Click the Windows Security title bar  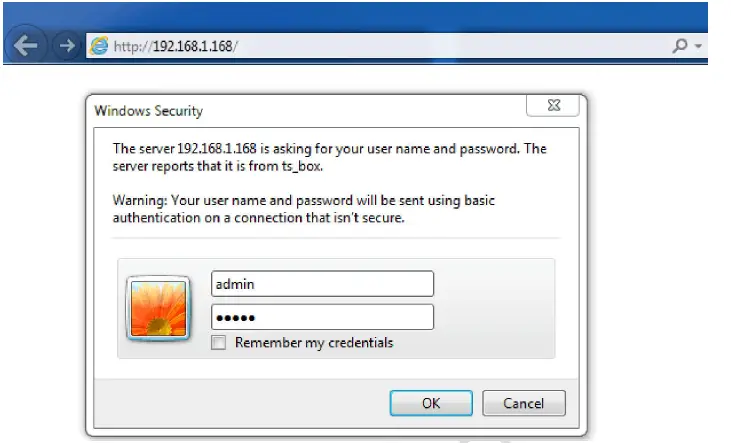(x=300, y=110)
